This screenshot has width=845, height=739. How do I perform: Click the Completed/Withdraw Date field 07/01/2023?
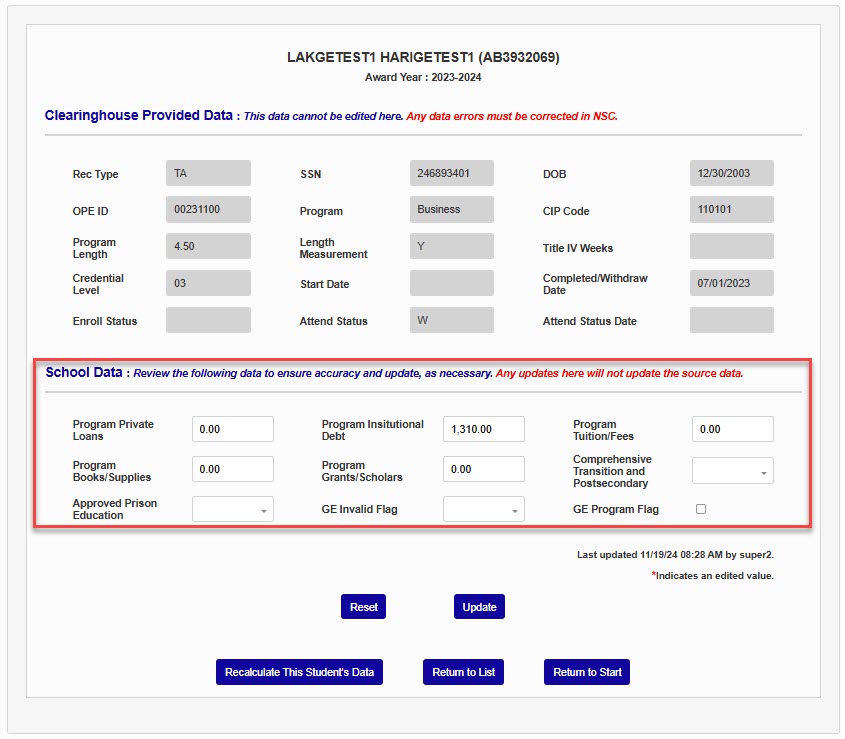tap(732, 283)
